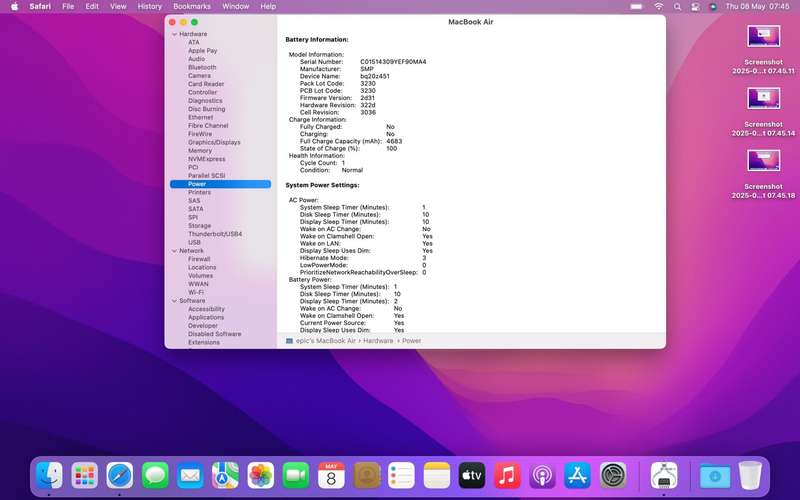Open the Edit menu
800x500 pixels.
coord(92,7)
